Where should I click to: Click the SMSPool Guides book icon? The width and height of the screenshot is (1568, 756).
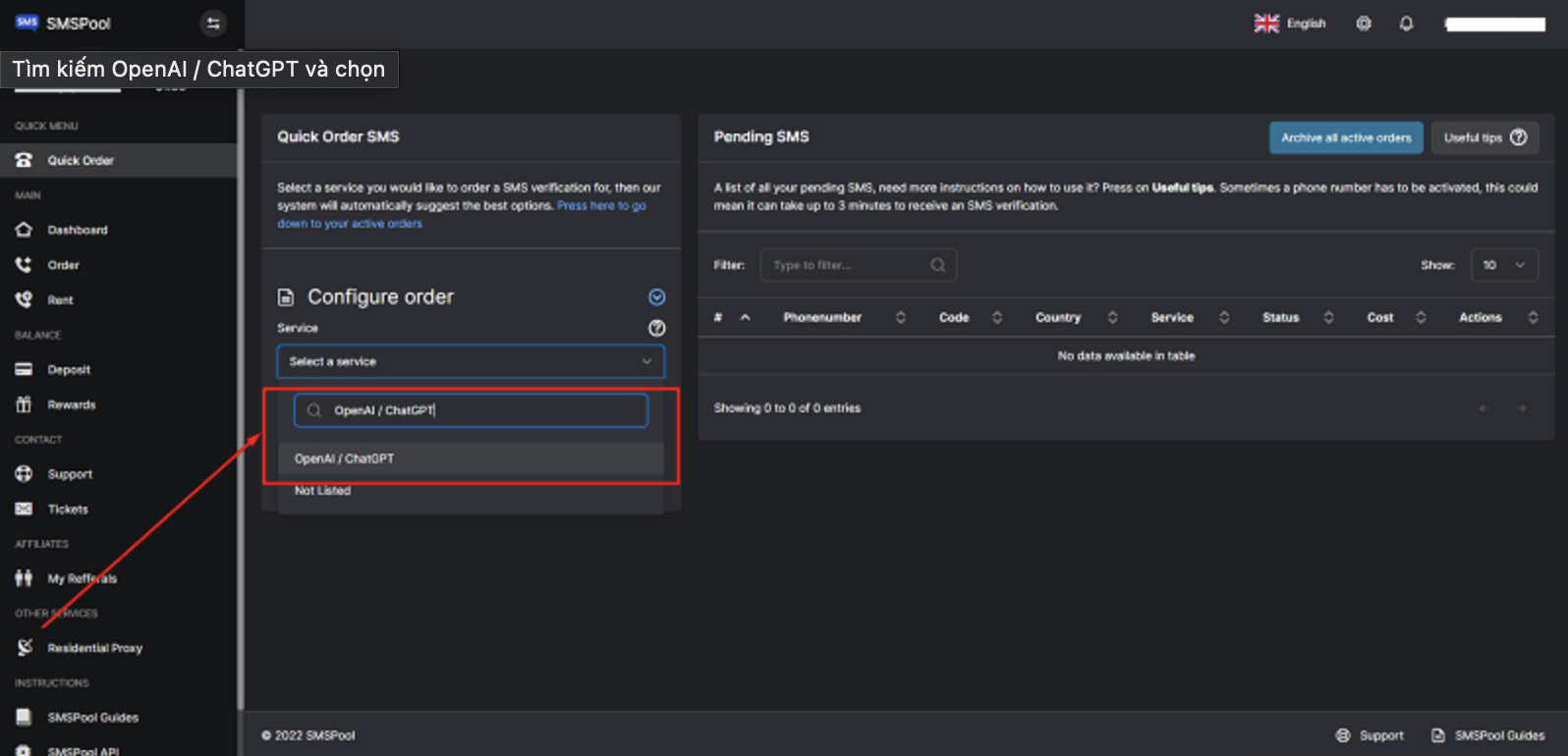(x=24, y=718)
